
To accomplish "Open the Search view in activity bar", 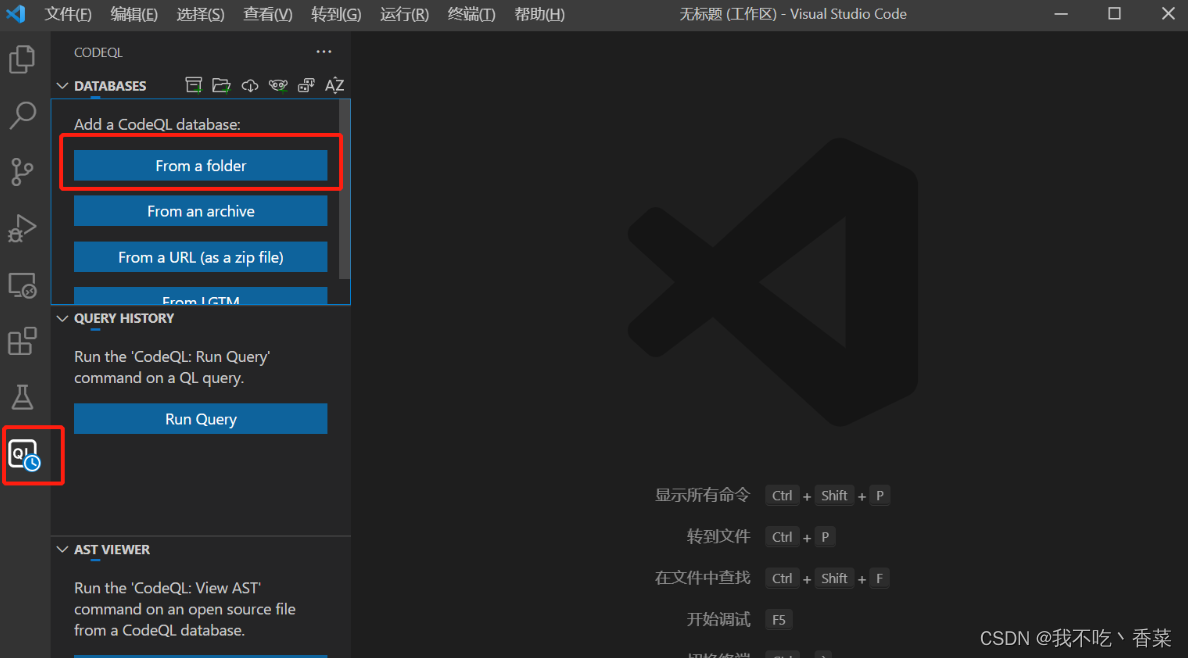I will 22,115.
